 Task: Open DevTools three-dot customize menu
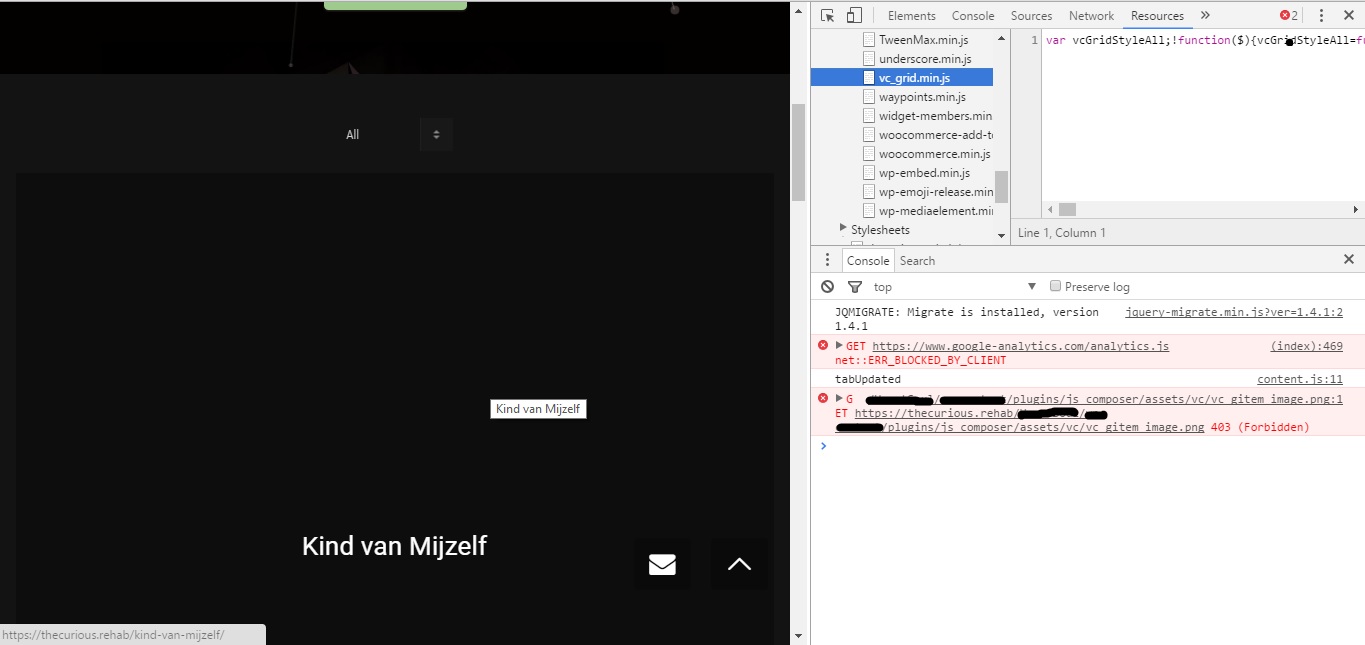[x=1321, y=15]
